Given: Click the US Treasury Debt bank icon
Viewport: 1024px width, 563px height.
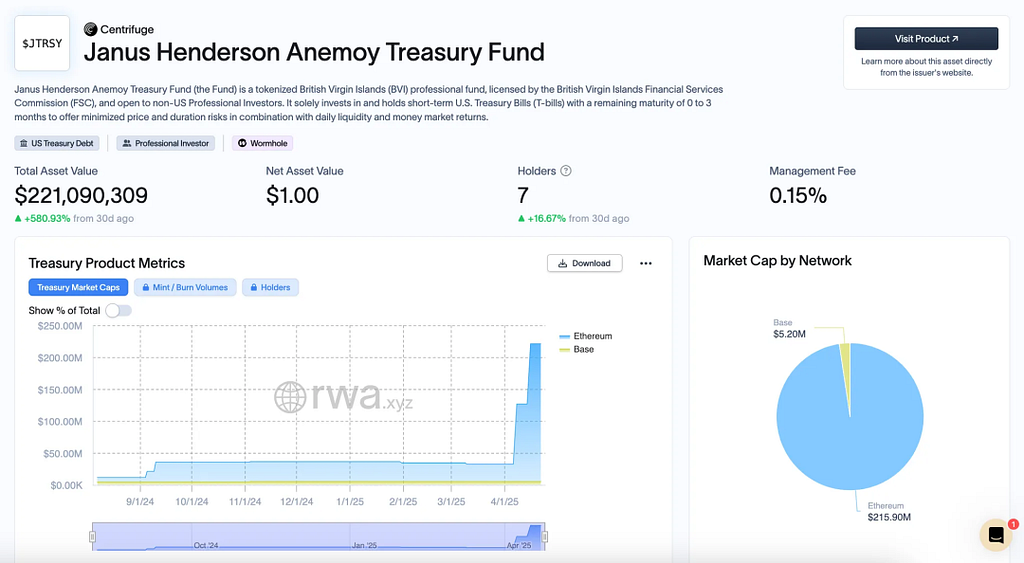Looking at the screenshot, I should click(x=24, y=143).
